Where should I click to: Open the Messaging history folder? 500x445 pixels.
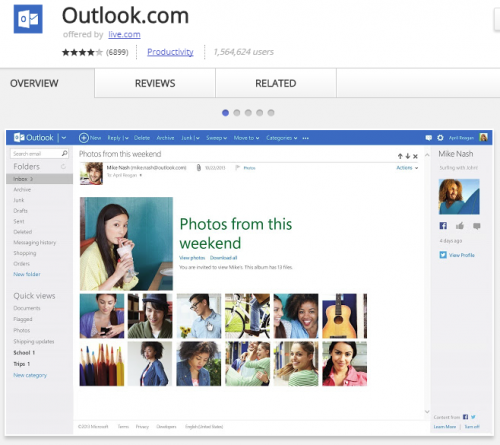35,243
